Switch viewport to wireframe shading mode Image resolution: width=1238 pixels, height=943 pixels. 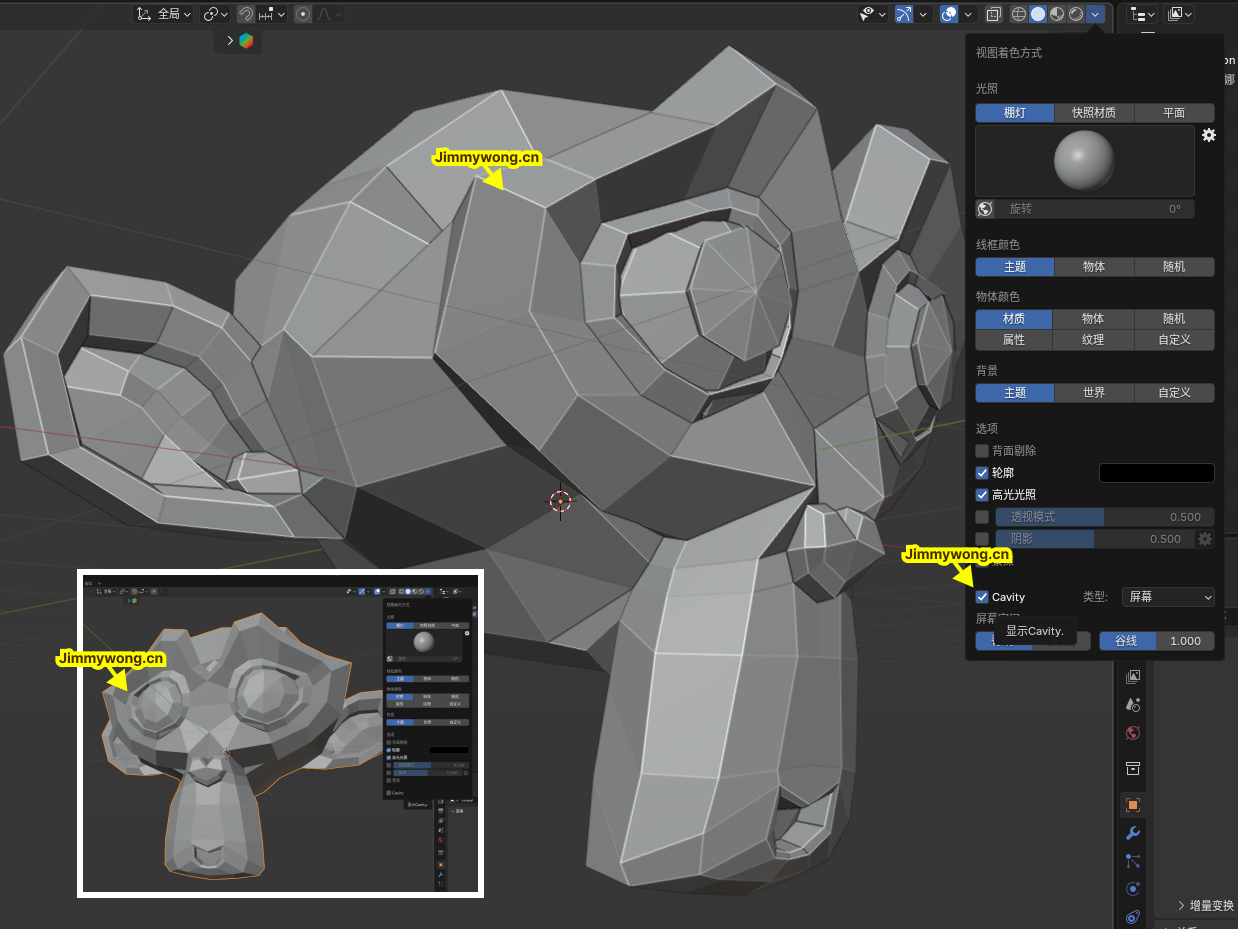[1019, 14]
